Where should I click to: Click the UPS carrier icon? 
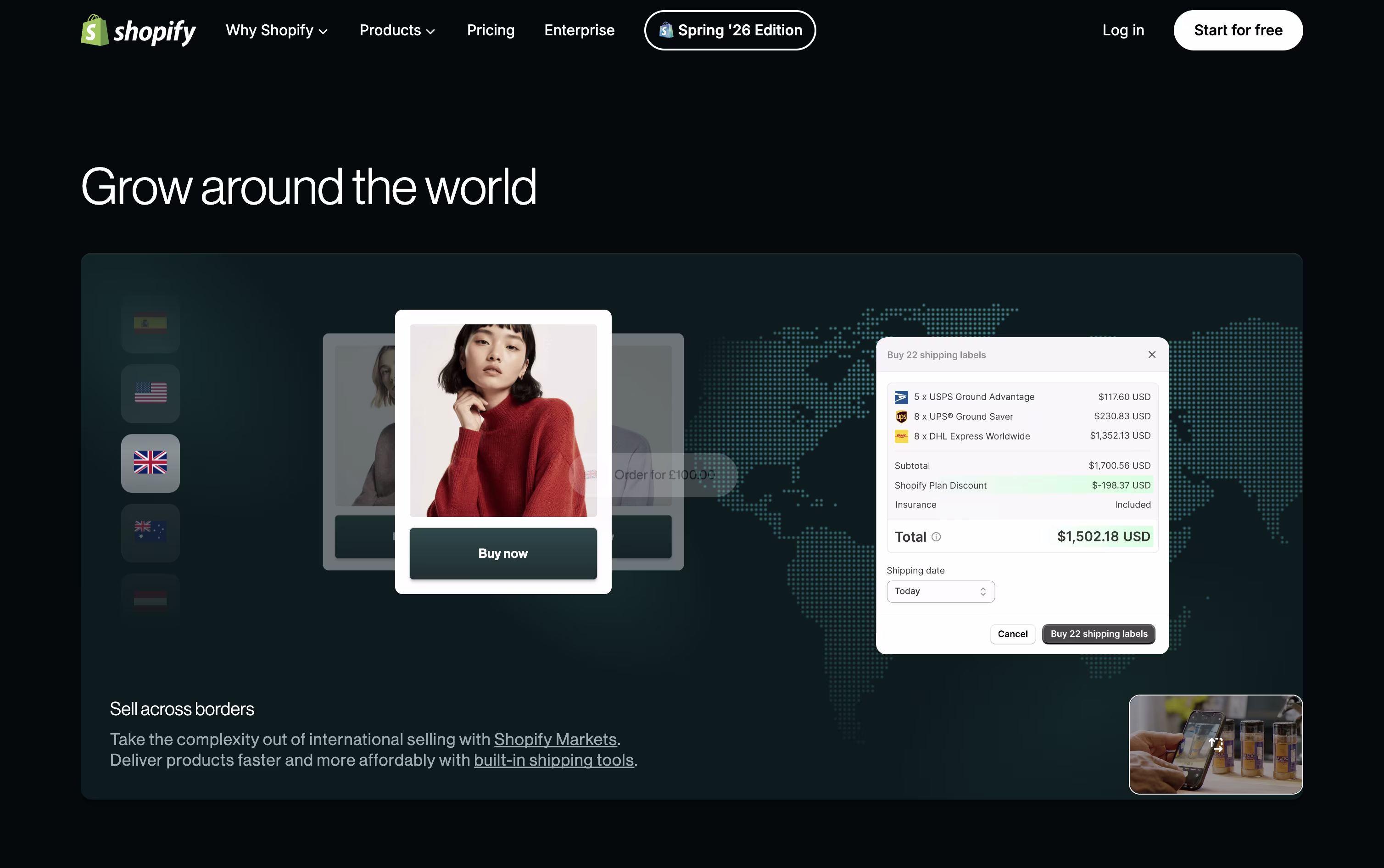click(901, 416)
